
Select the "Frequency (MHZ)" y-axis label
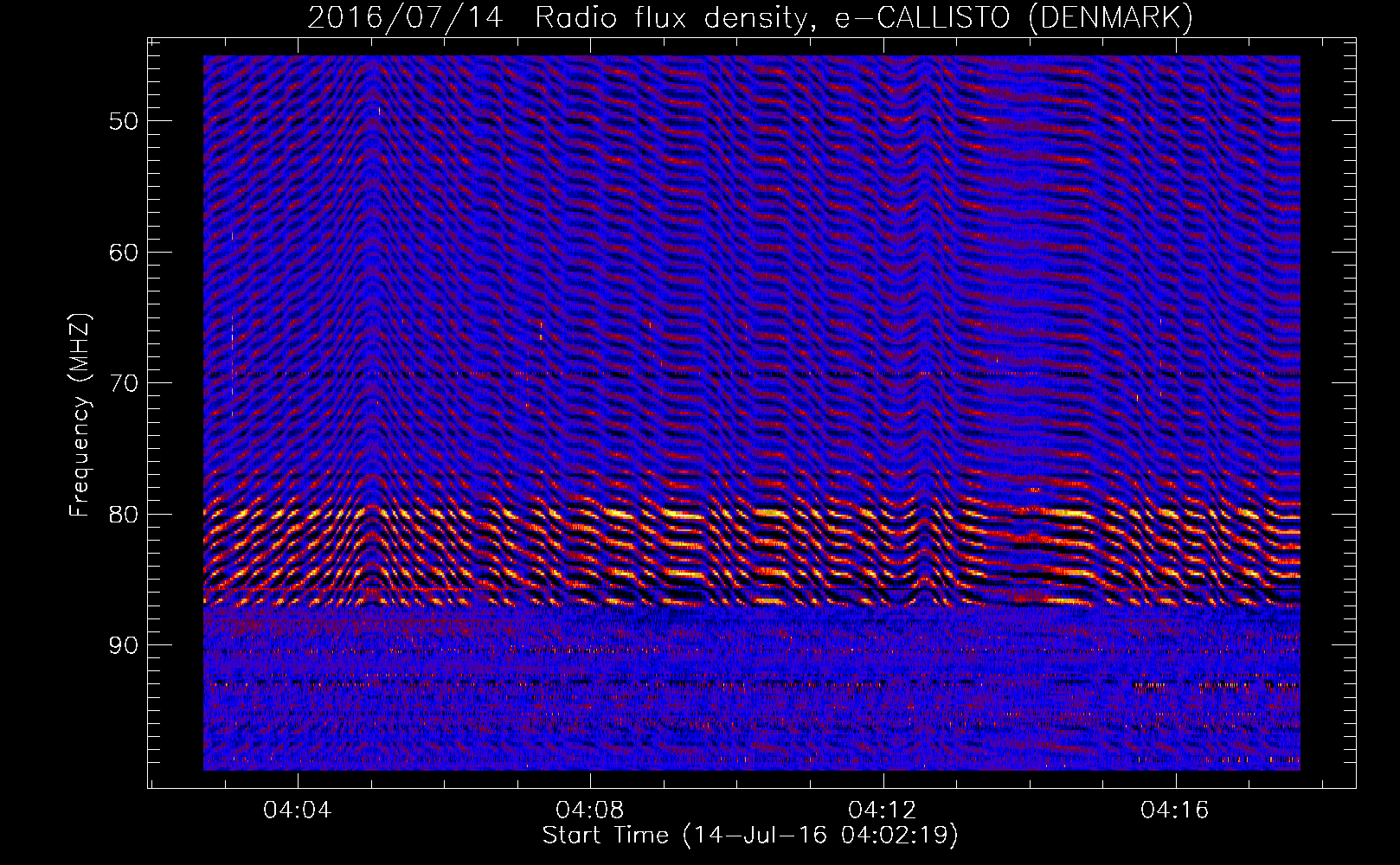click(80, 416)
